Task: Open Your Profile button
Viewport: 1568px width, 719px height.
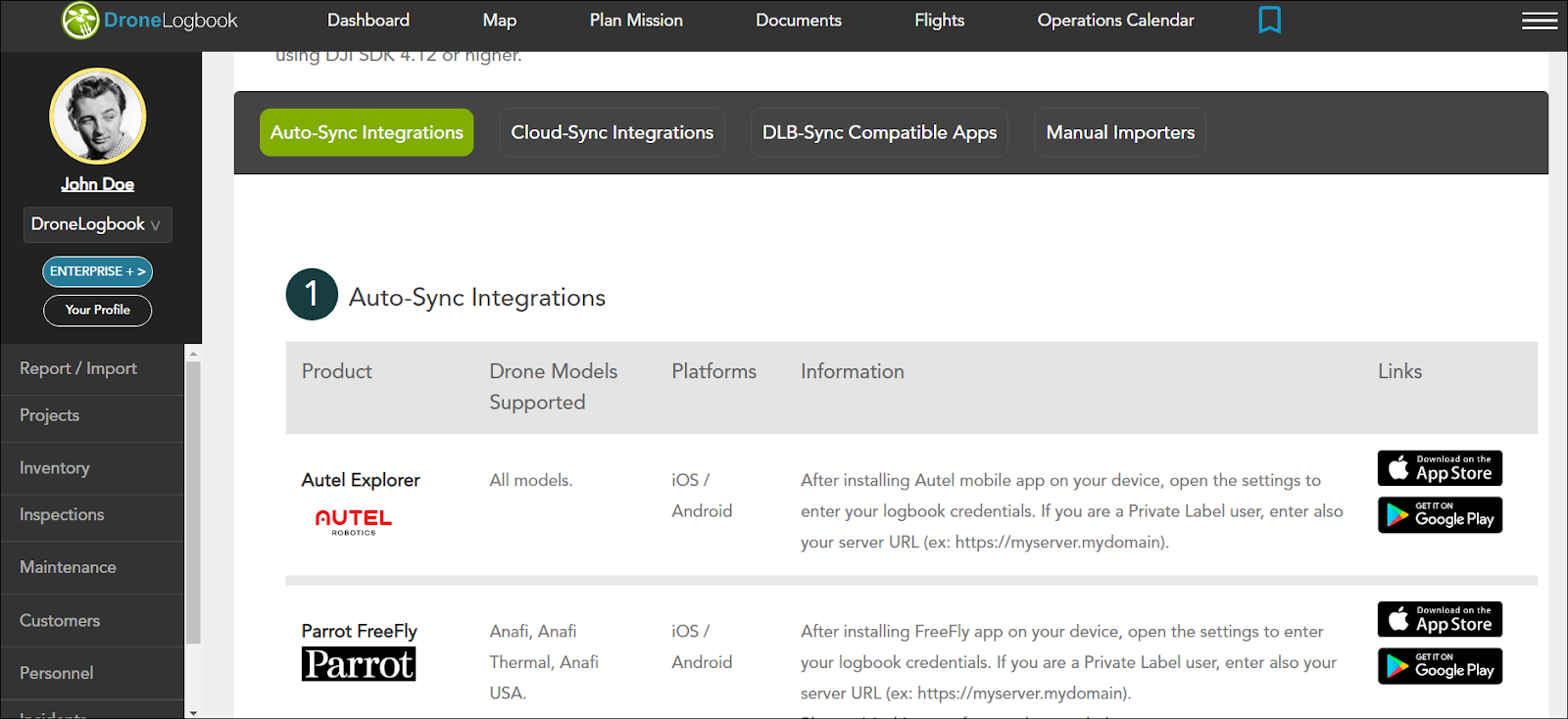Action: [x=98, y=310]
